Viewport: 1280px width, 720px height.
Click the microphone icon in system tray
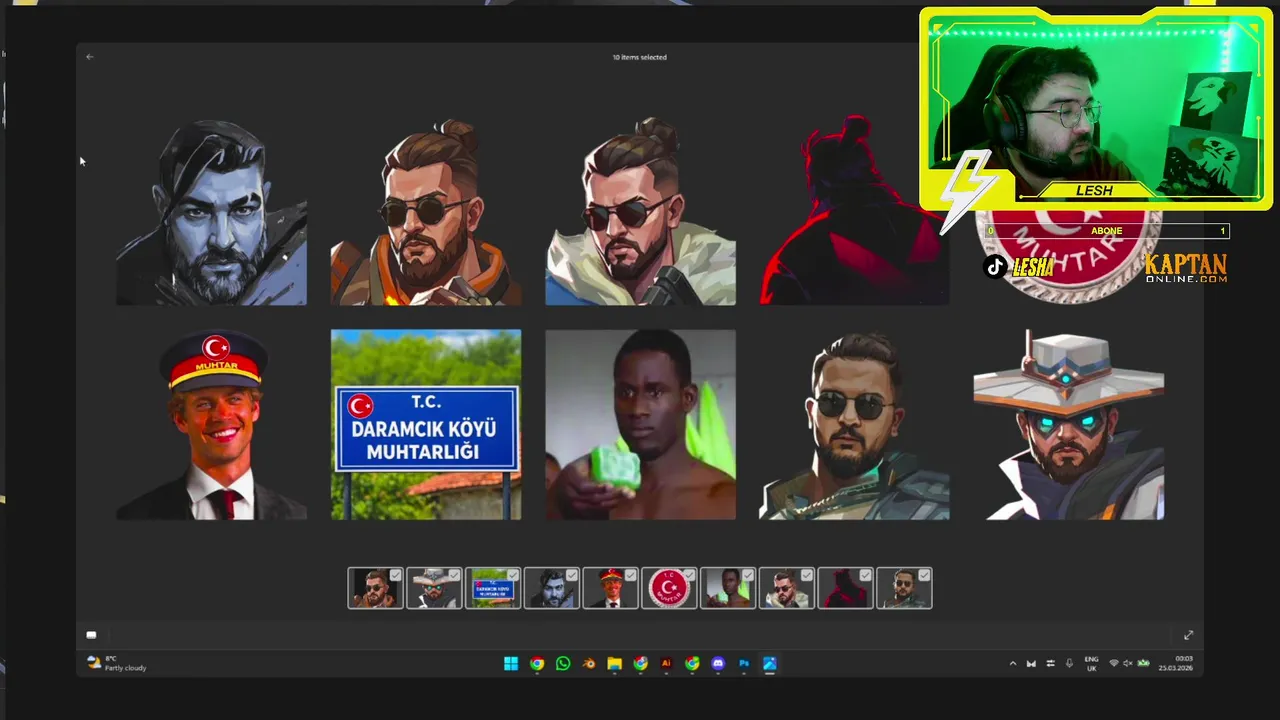[1069, 663]
